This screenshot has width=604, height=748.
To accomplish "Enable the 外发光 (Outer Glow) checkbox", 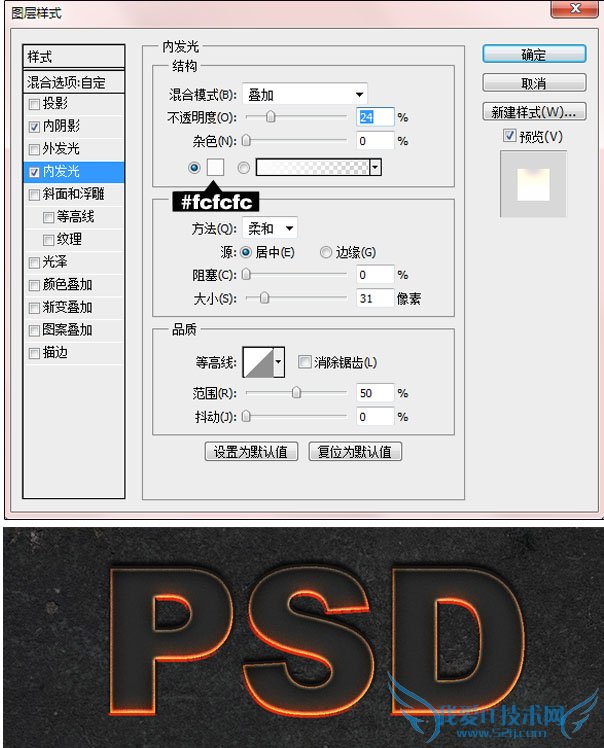I will coord(34,150).
